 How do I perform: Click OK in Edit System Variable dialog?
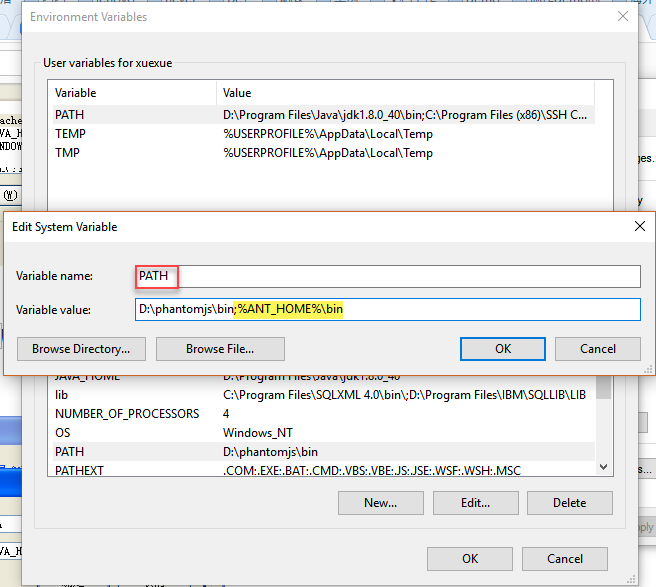[x=502, y=349]
